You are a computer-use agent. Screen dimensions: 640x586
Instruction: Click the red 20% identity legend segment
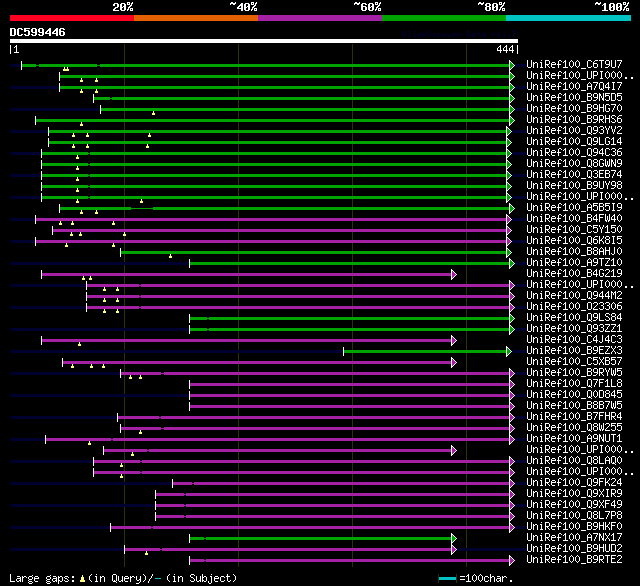(x=72, y=18)
